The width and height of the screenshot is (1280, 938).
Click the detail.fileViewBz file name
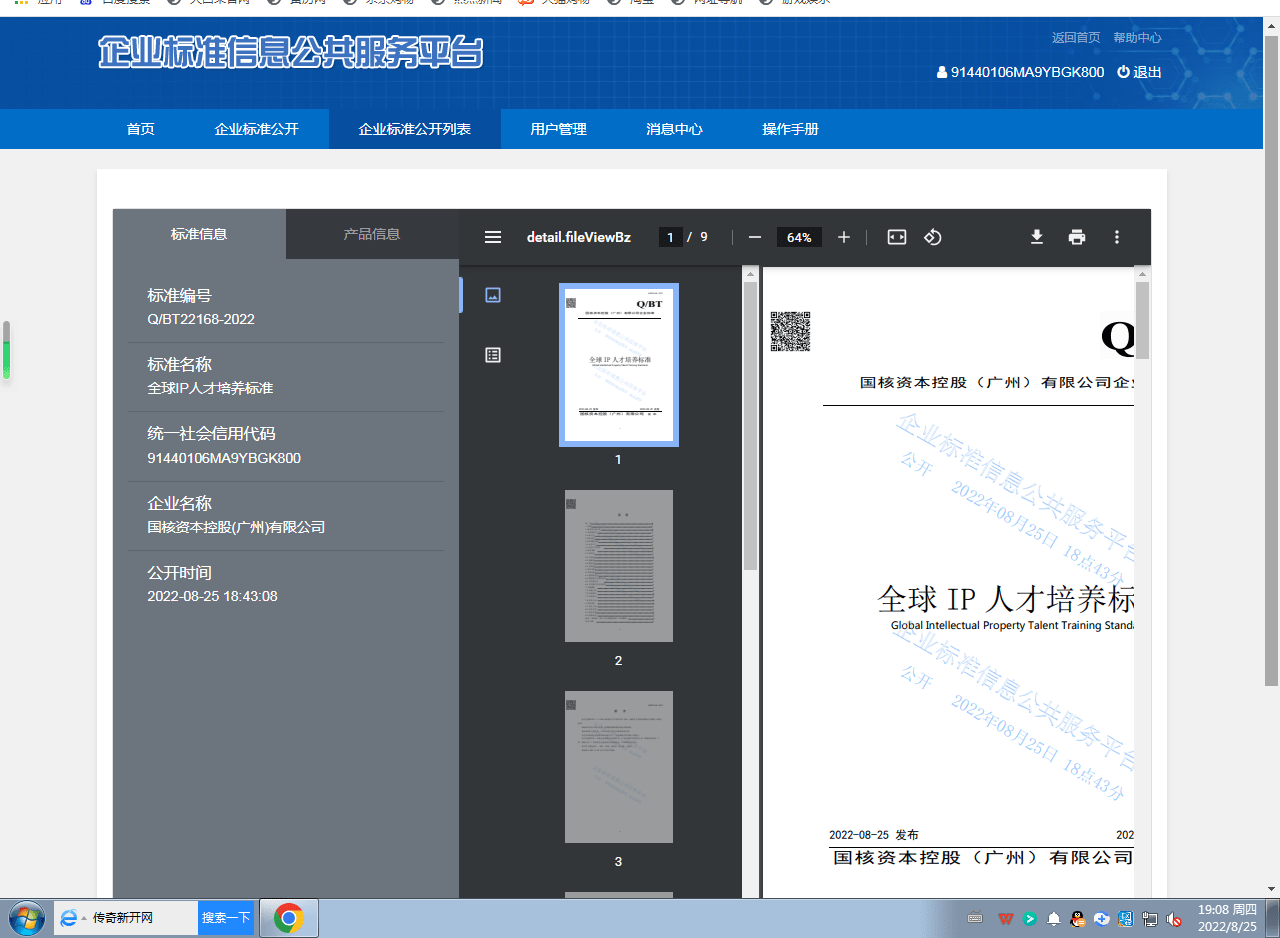pyautogui.click(x=579, y=237)
